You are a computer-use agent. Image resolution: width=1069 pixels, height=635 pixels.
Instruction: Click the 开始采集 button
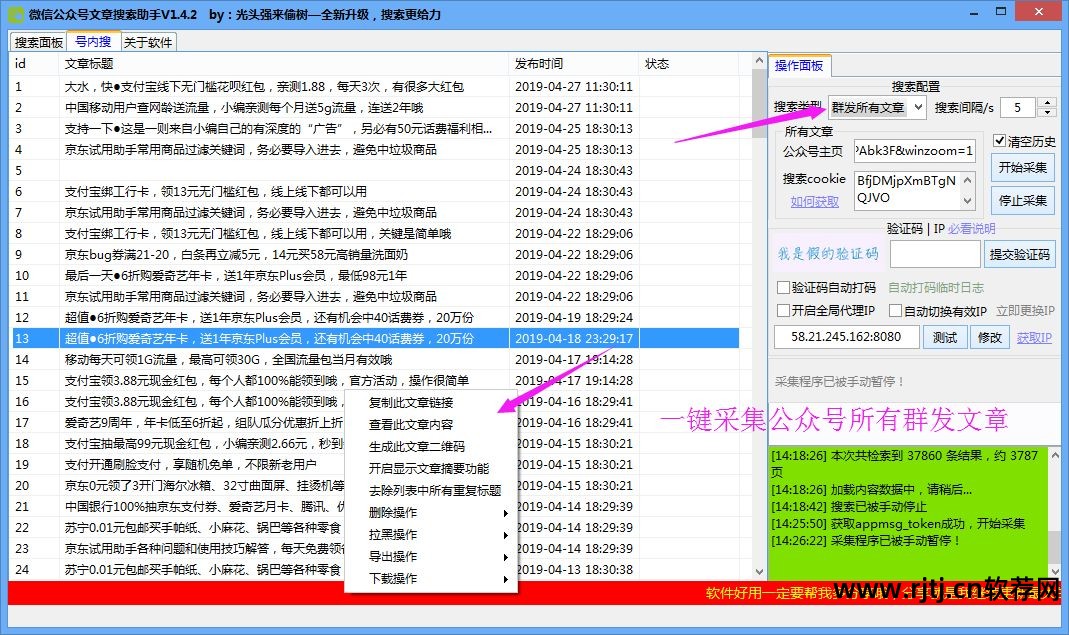coord(1023,167)
